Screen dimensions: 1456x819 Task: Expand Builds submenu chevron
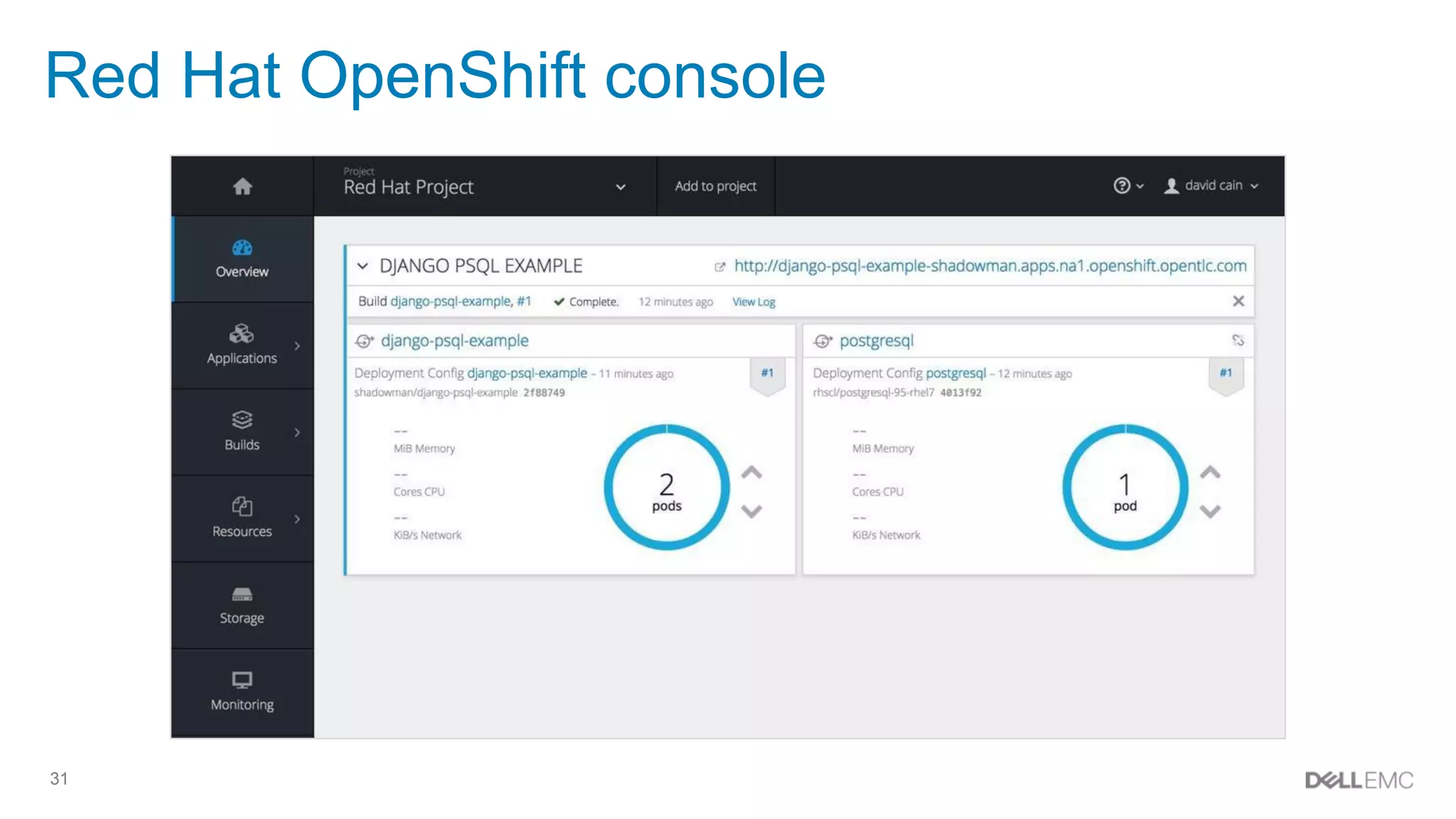tap(297, 432)
